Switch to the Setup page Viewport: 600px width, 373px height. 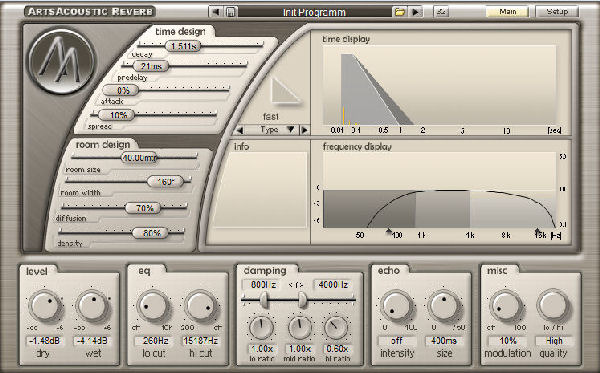[557, 12]
